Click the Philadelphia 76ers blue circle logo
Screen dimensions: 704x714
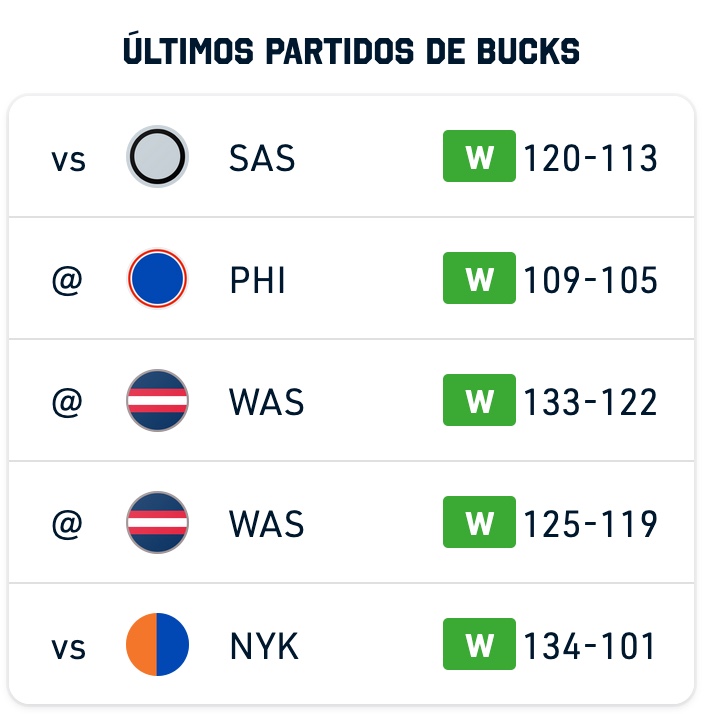tap(157, 278)
